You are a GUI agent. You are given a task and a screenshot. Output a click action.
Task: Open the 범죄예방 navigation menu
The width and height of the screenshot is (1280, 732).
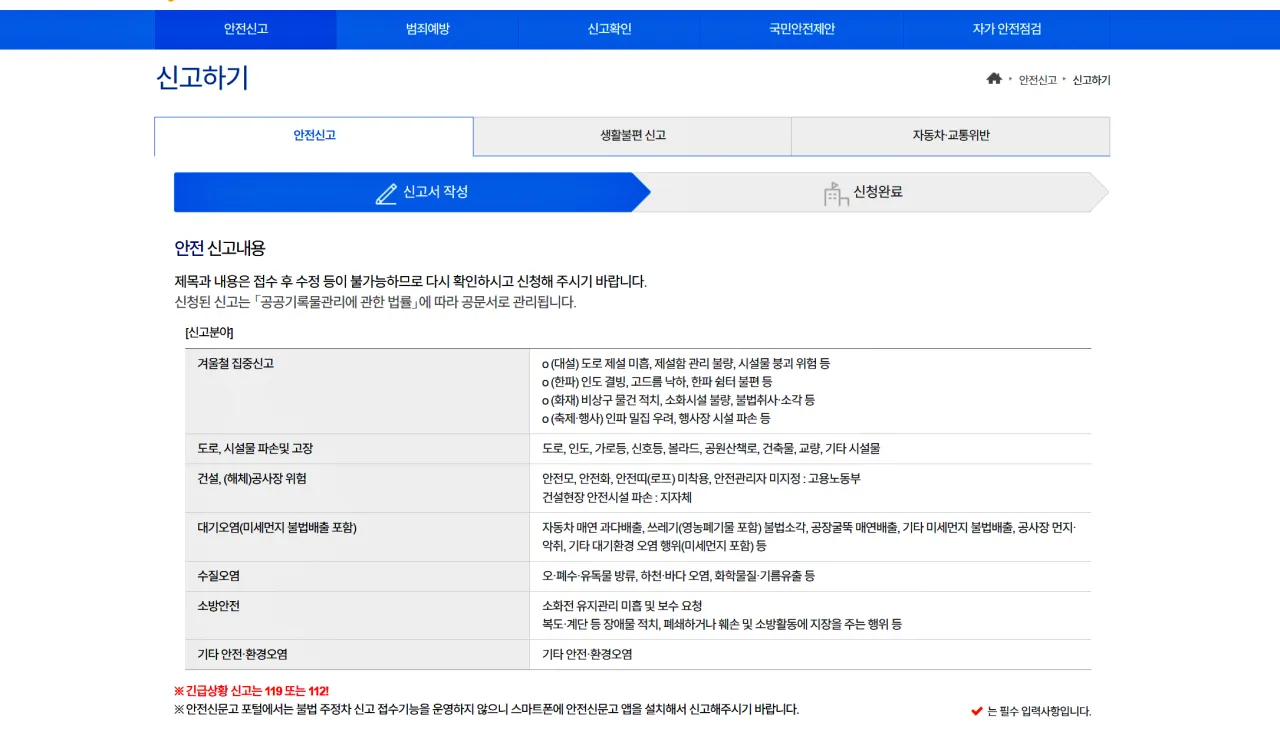tap(427, 29)
